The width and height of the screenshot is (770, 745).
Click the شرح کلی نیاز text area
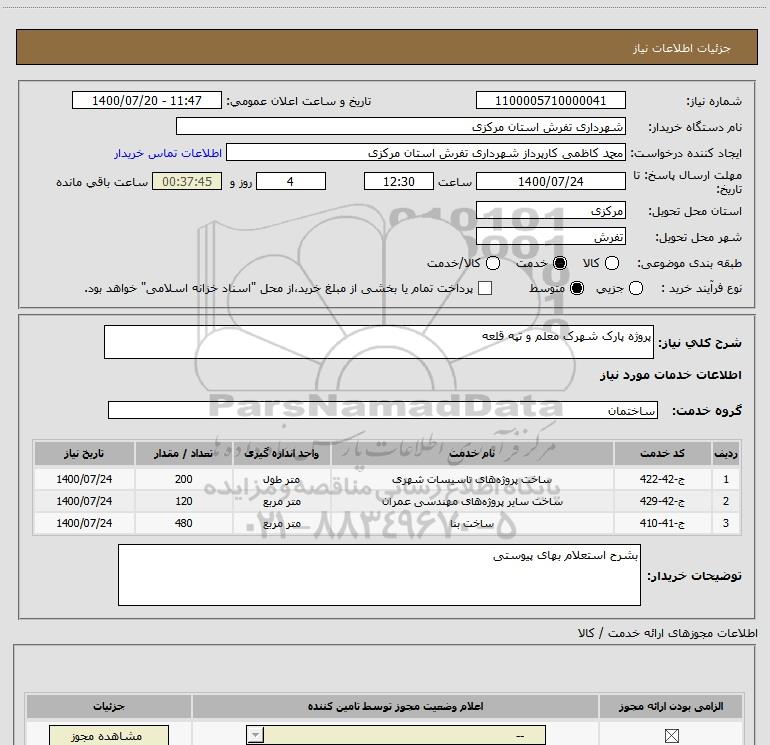[x=379, y=342]
